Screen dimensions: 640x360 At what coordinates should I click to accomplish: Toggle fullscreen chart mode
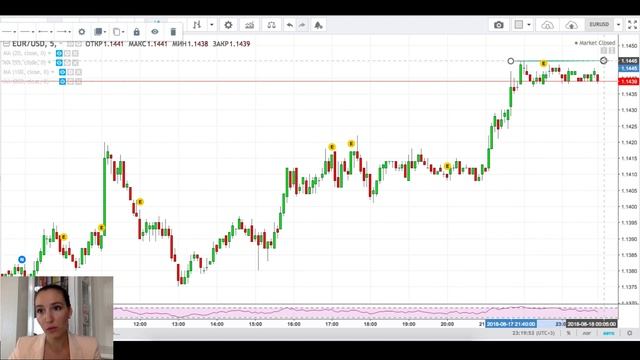point(632,25)
